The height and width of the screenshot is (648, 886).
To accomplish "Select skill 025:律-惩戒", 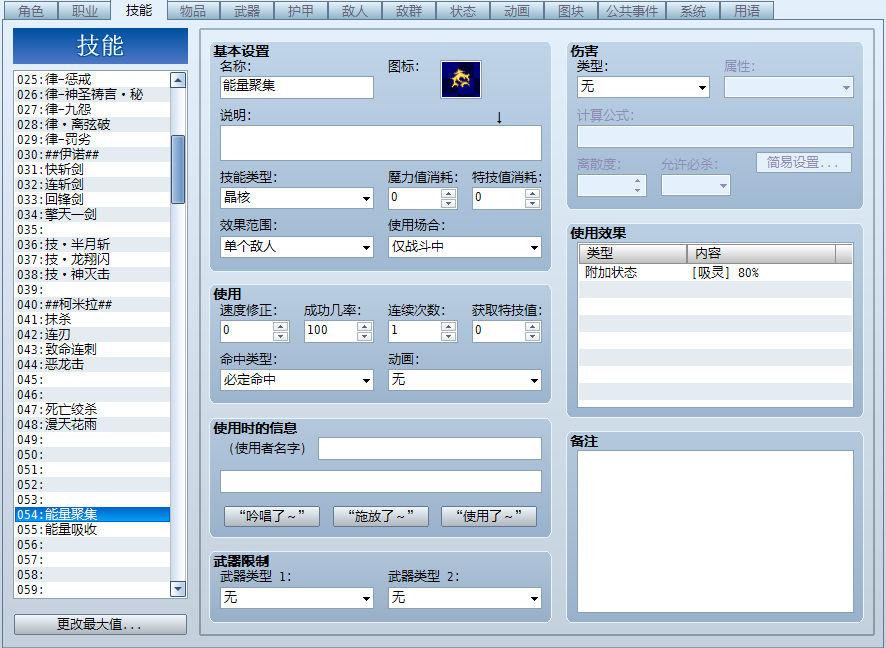I will [92, 79].
